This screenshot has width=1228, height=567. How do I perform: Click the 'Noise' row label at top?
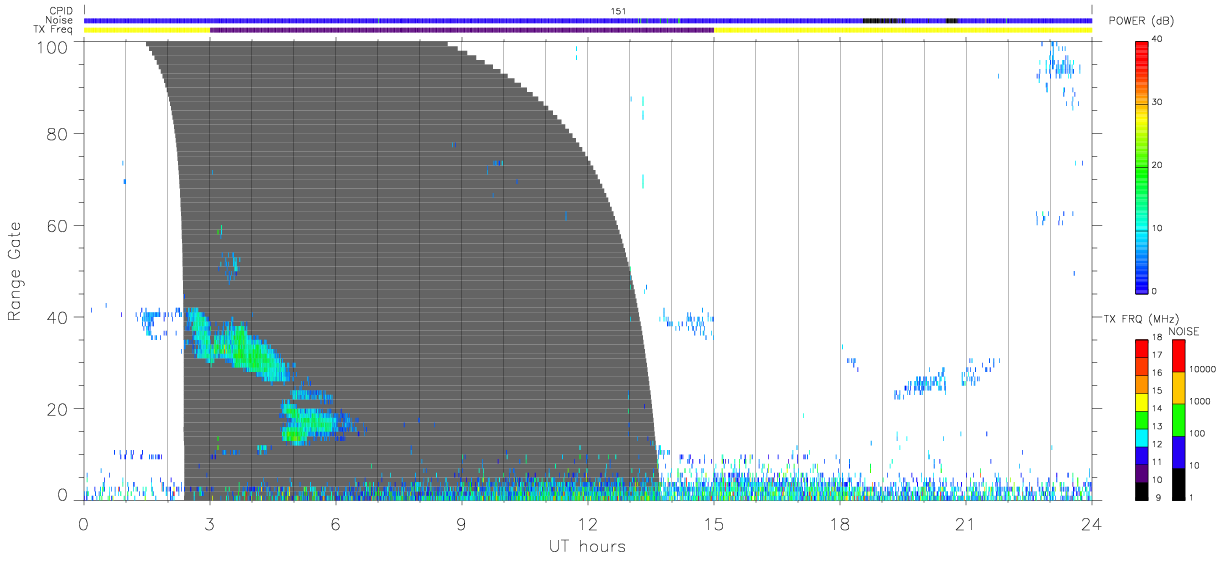coord(61,20)
